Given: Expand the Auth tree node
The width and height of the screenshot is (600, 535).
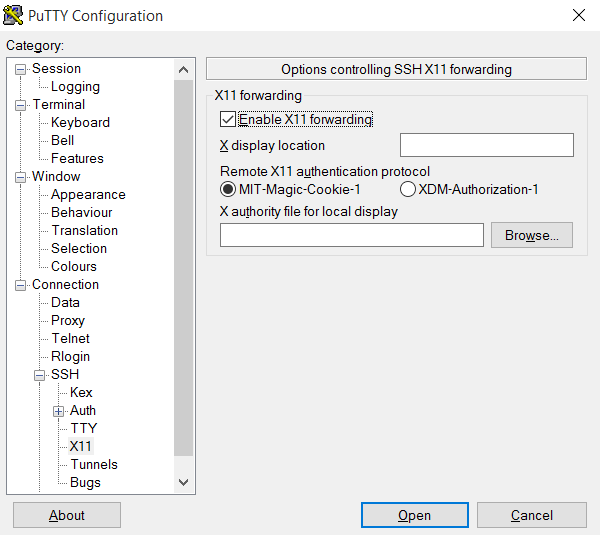Looking at the screenshot, I should click(59, 411).
